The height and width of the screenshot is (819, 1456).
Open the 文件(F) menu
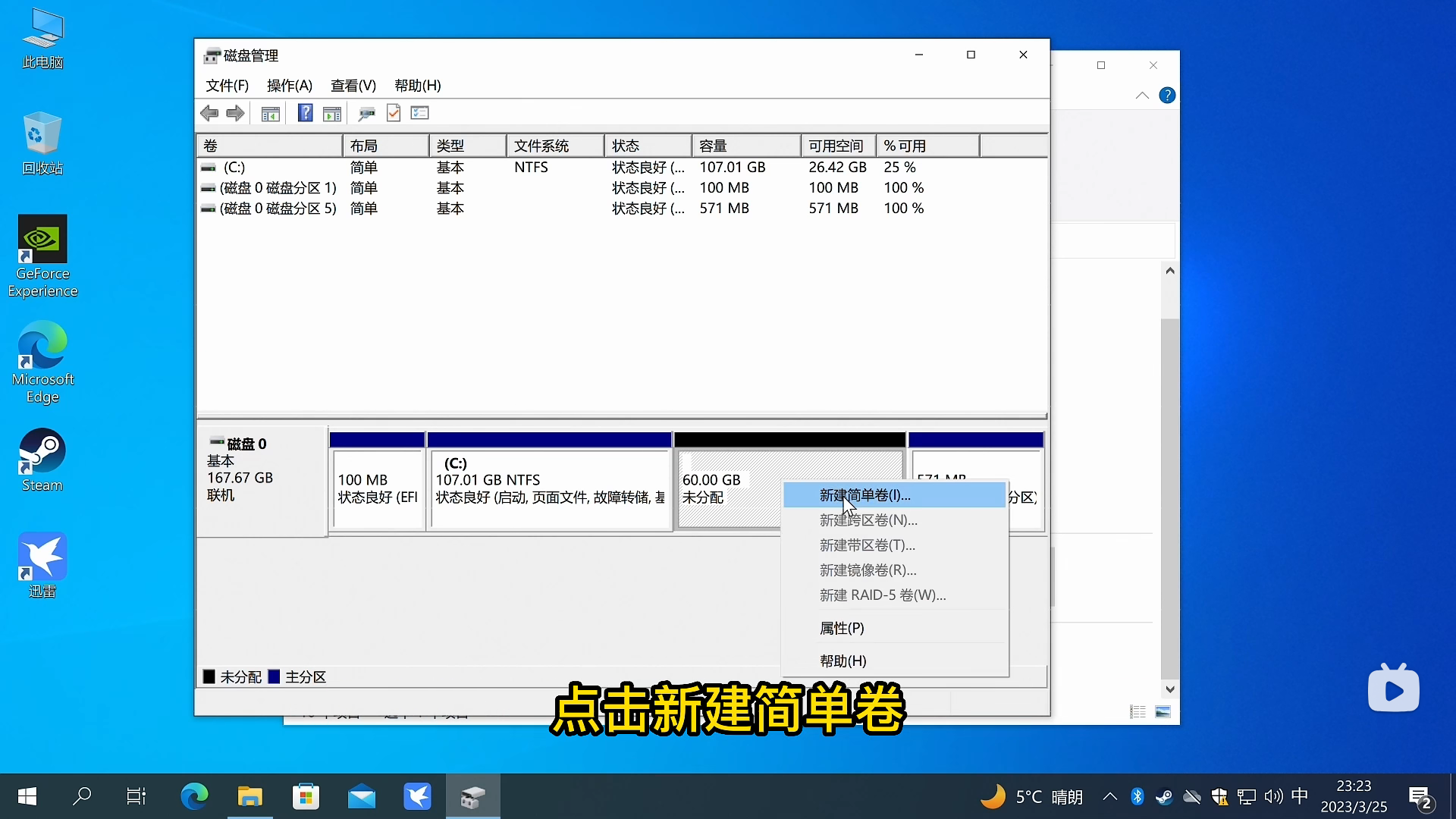coord(227,86)
